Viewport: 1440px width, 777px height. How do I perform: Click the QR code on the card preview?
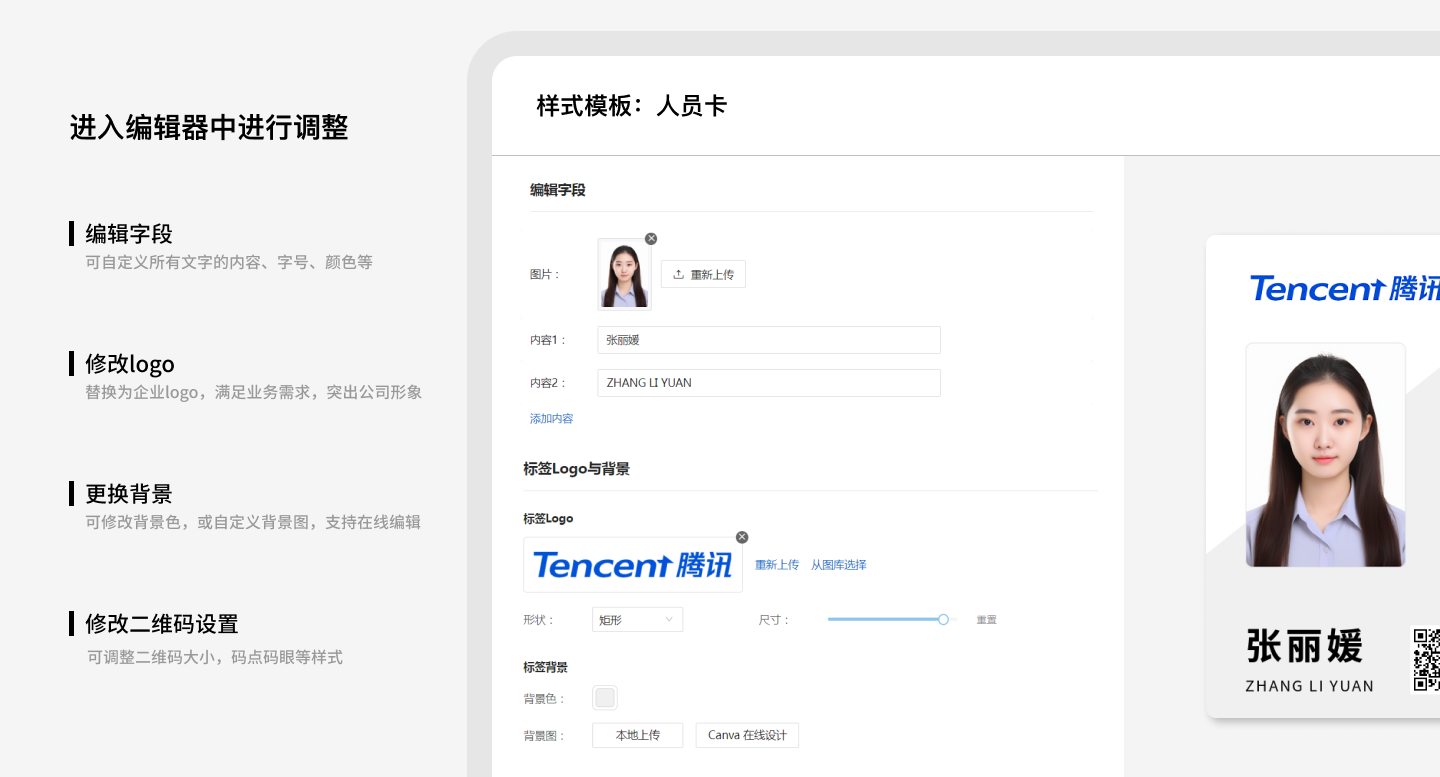[x=1425, y=660]
